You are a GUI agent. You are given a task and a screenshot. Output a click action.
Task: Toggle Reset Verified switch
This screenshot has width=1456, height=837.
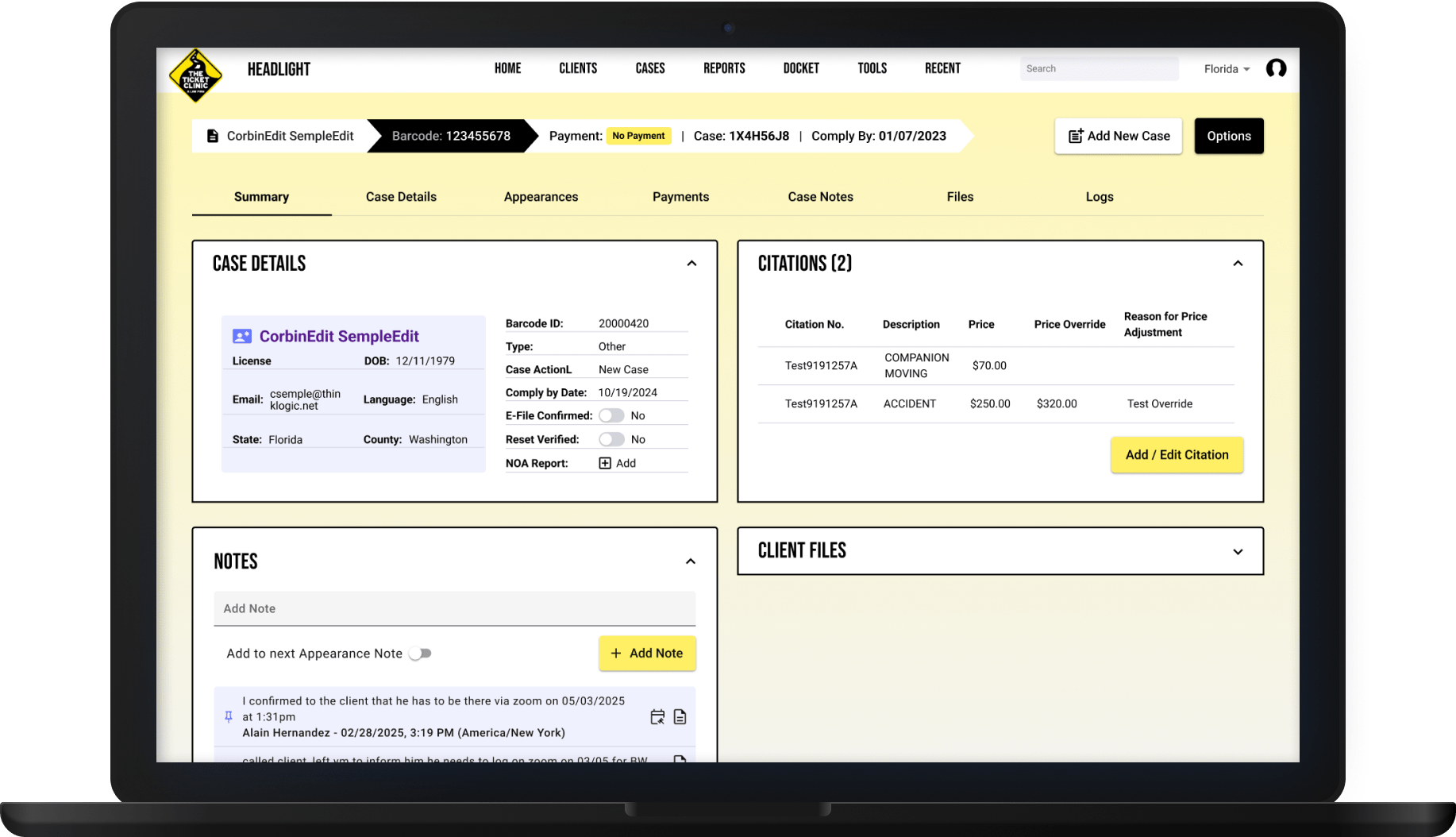611,439
